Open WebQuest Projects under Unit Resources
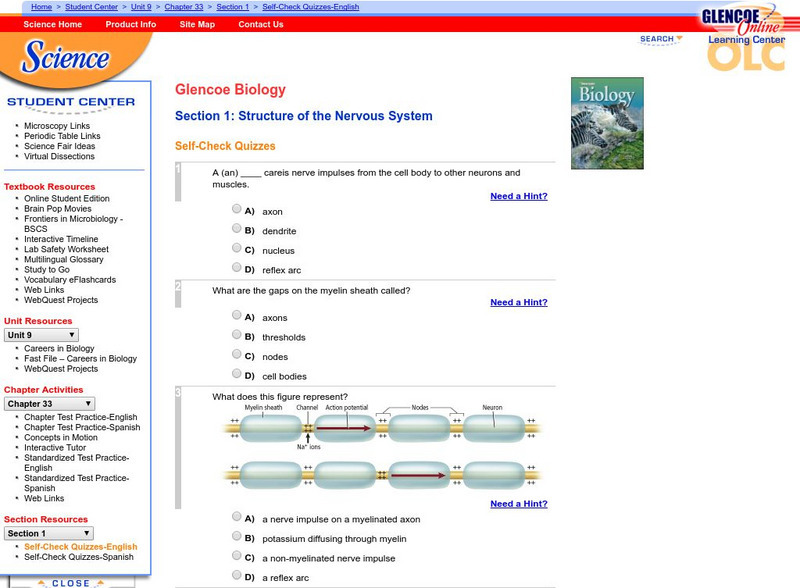 (61, 369)
